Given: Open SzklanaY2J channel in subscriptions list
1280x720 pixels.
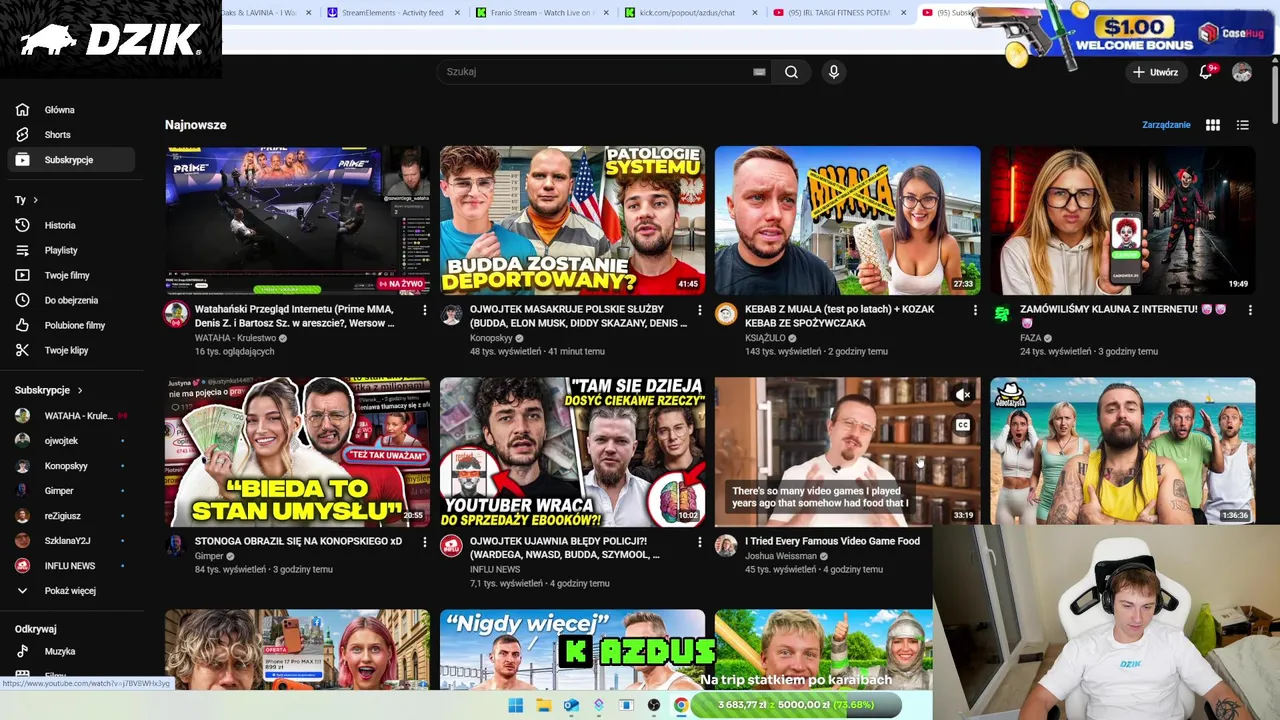Looking at the screenshot, I should [70, 541].
